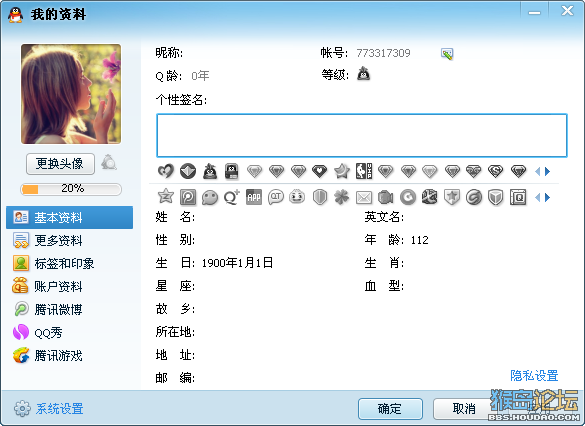Click the QQ level penguin icon
585x426 pixels.
click(364, 73)
